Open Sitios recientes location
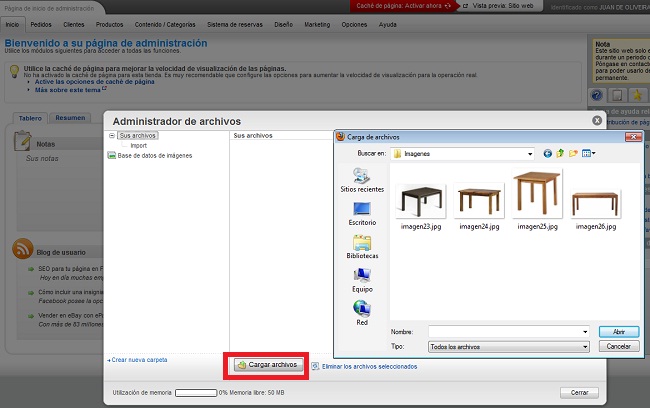 362,180
